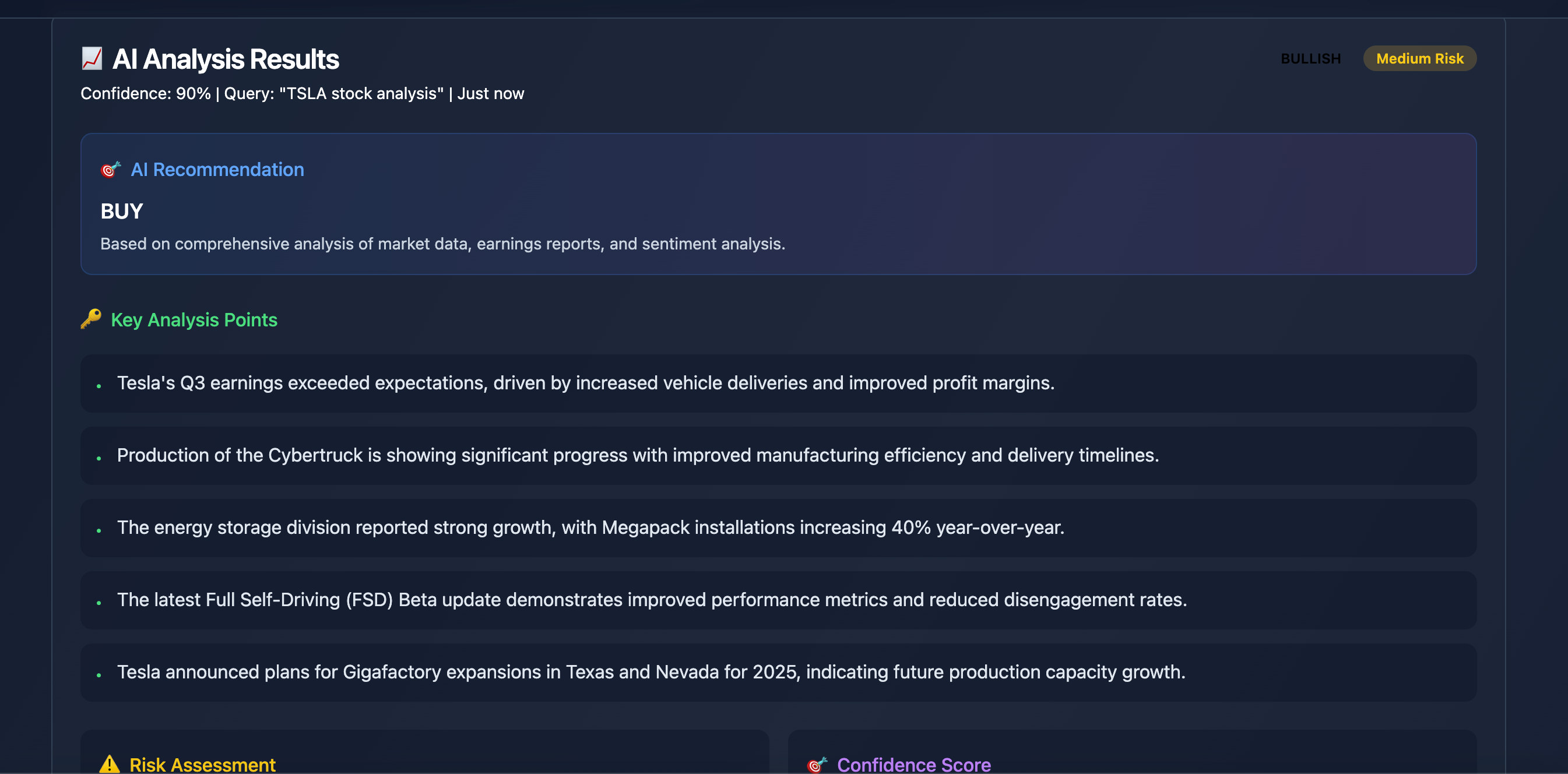Click the BULLISH sentiment label
The height and width of the screenshot is (774, 1568).
pyautogui.click(x=1310, y=58)
